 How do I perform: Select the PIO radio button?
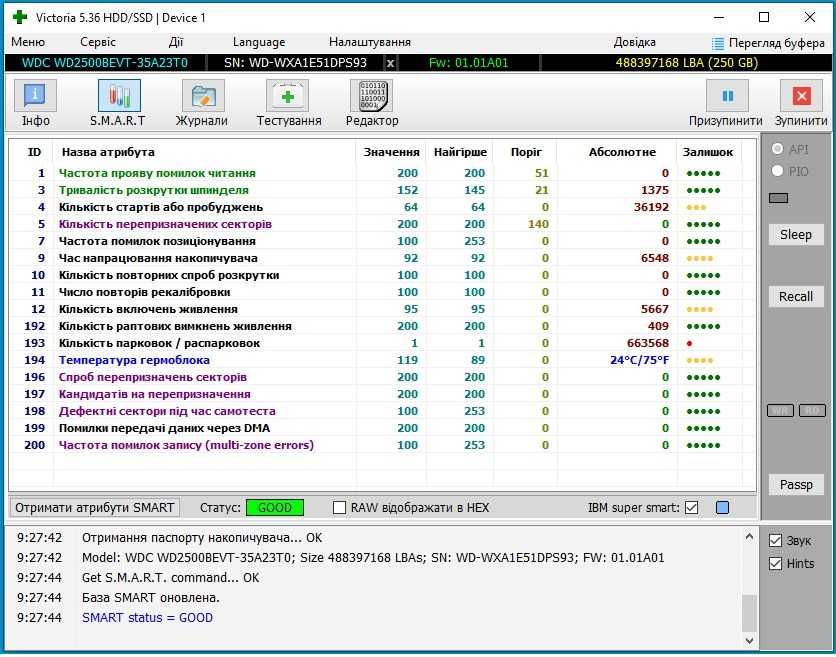pyautogui.click(x=777, y=171)
